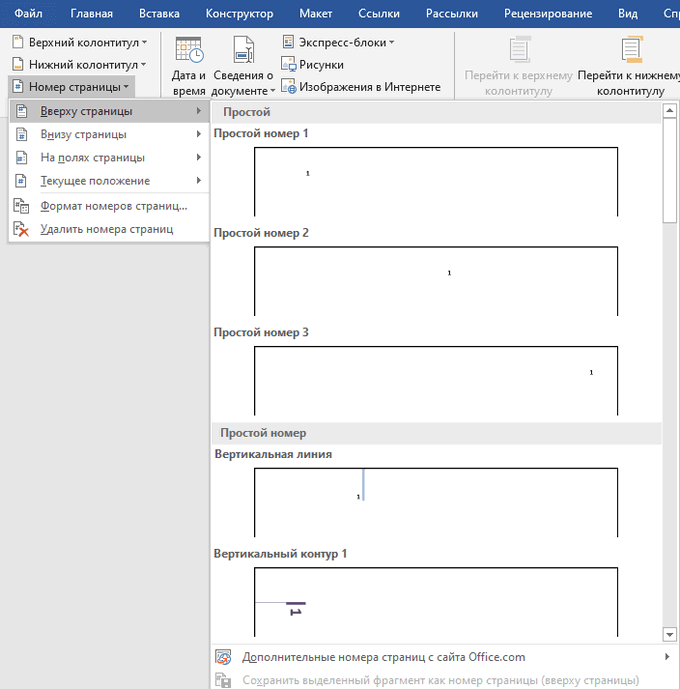Select Удалить номера страниц
Viewport: 680px width, 689px height.
pyautogui.click(x=109, y=229)
